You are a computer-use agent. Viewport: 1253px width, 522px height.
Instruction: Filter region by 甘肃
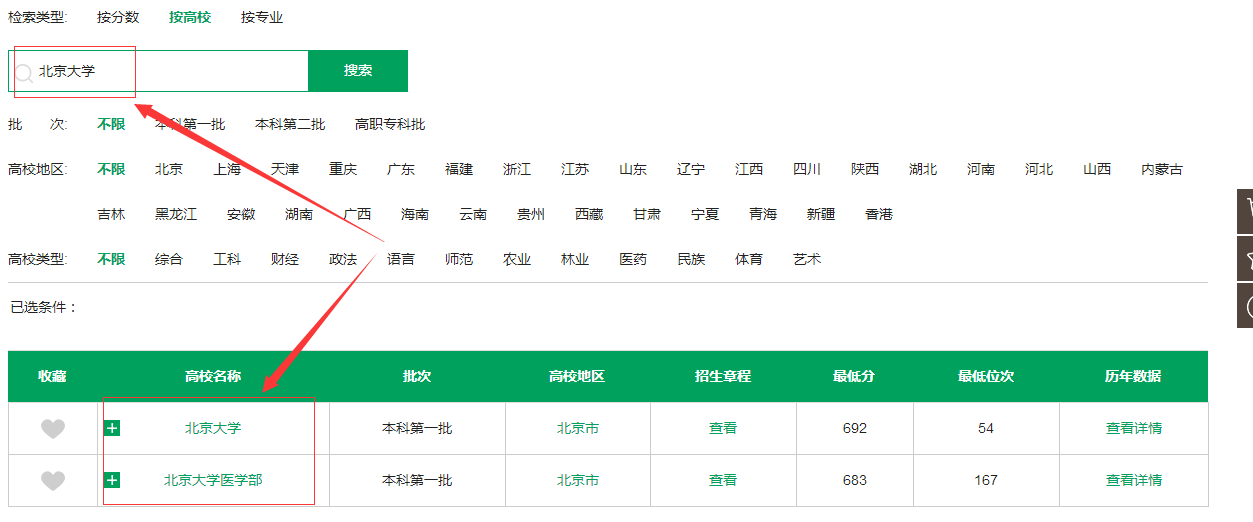tap(647, 214)
